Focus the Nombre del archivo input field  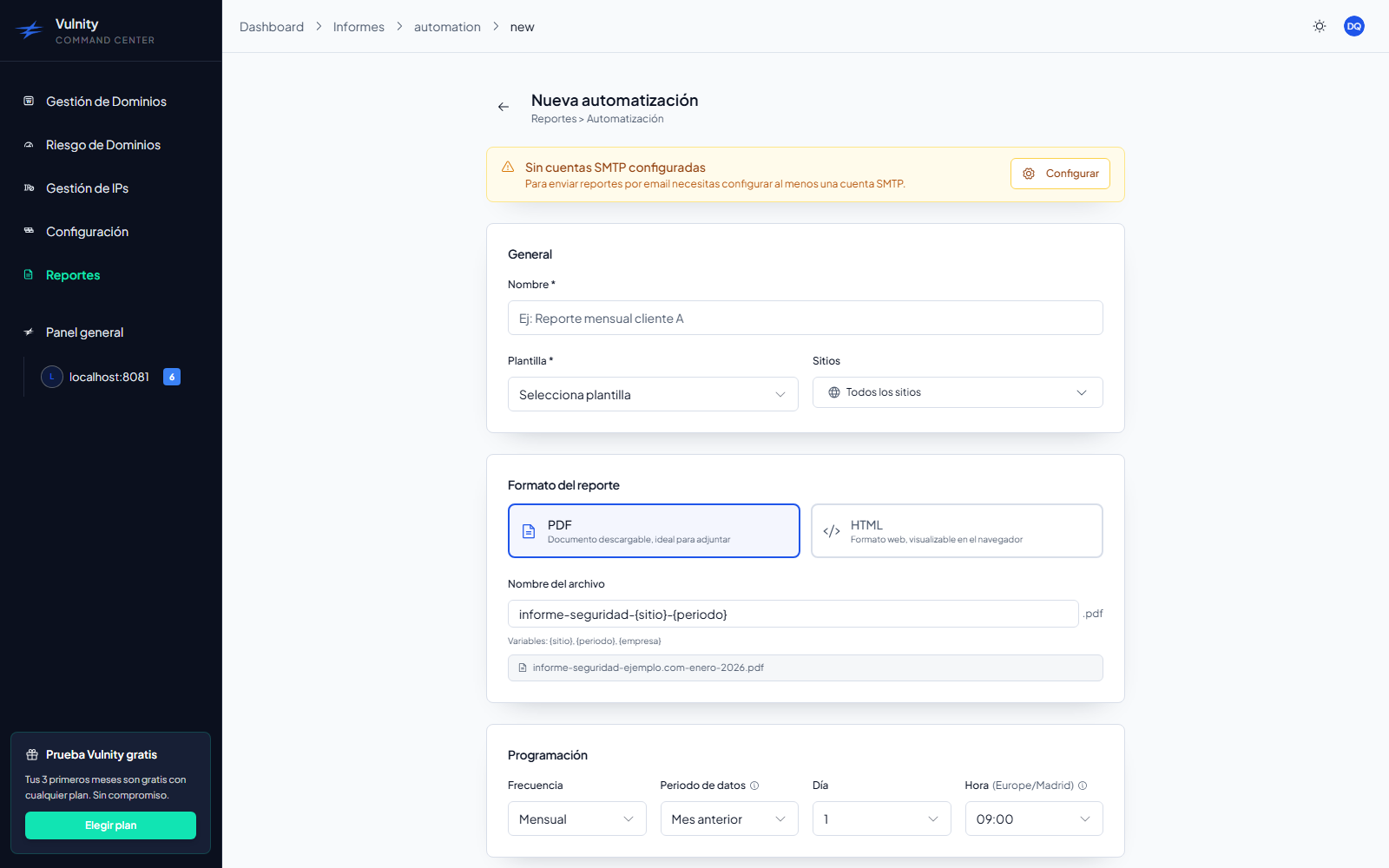(x=793, y=614)
